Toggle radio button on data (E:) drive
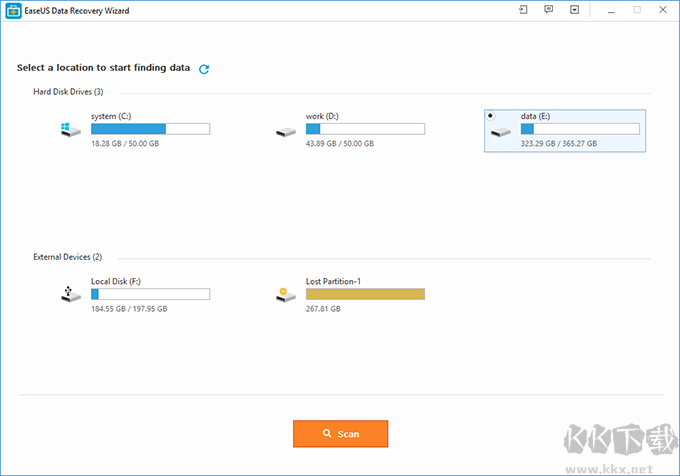This screenshot has height=476, width=680. click(490, 115)
